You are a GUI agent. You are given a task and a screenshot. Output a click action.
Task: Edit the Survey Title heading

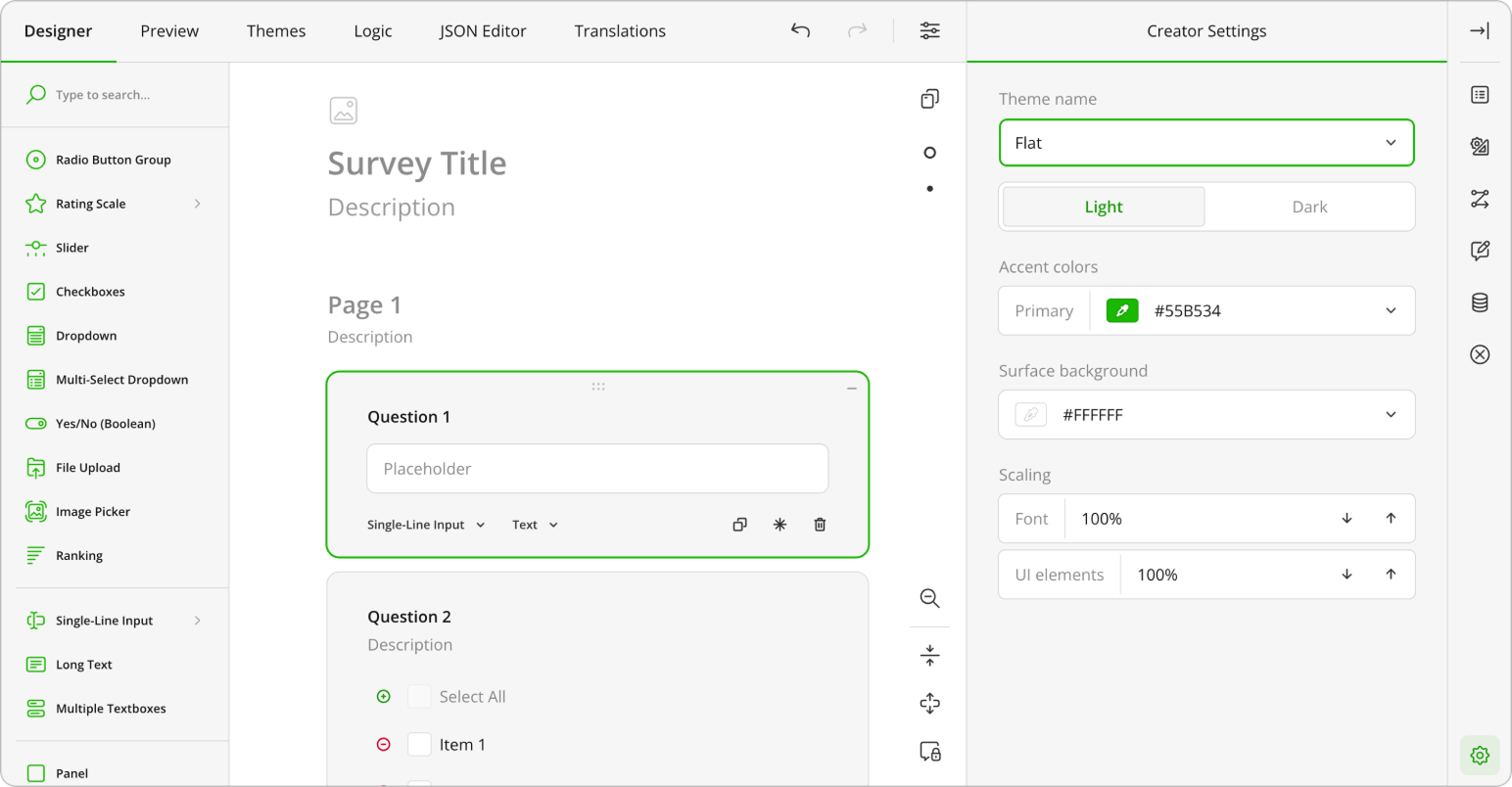click(417, 163)
